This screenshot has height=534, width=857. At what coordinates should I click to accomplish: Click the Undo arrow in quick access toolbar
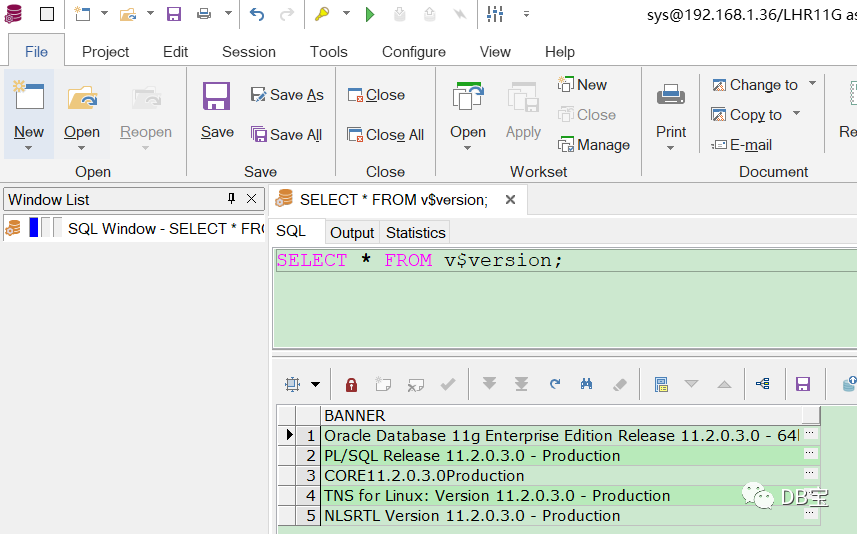(x=256, y=14)
